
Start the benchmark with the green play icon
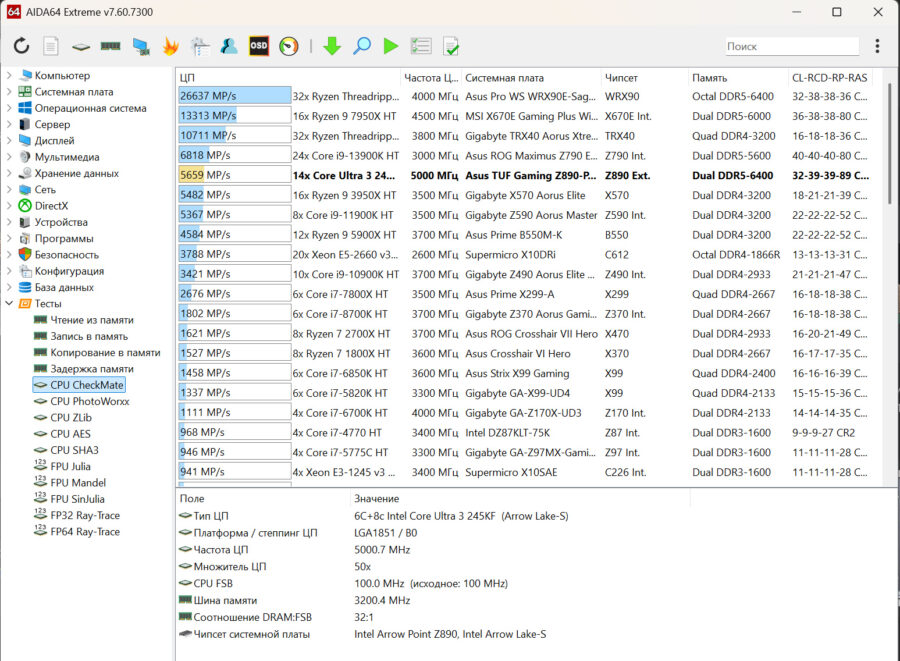click(x=391, y=46)
